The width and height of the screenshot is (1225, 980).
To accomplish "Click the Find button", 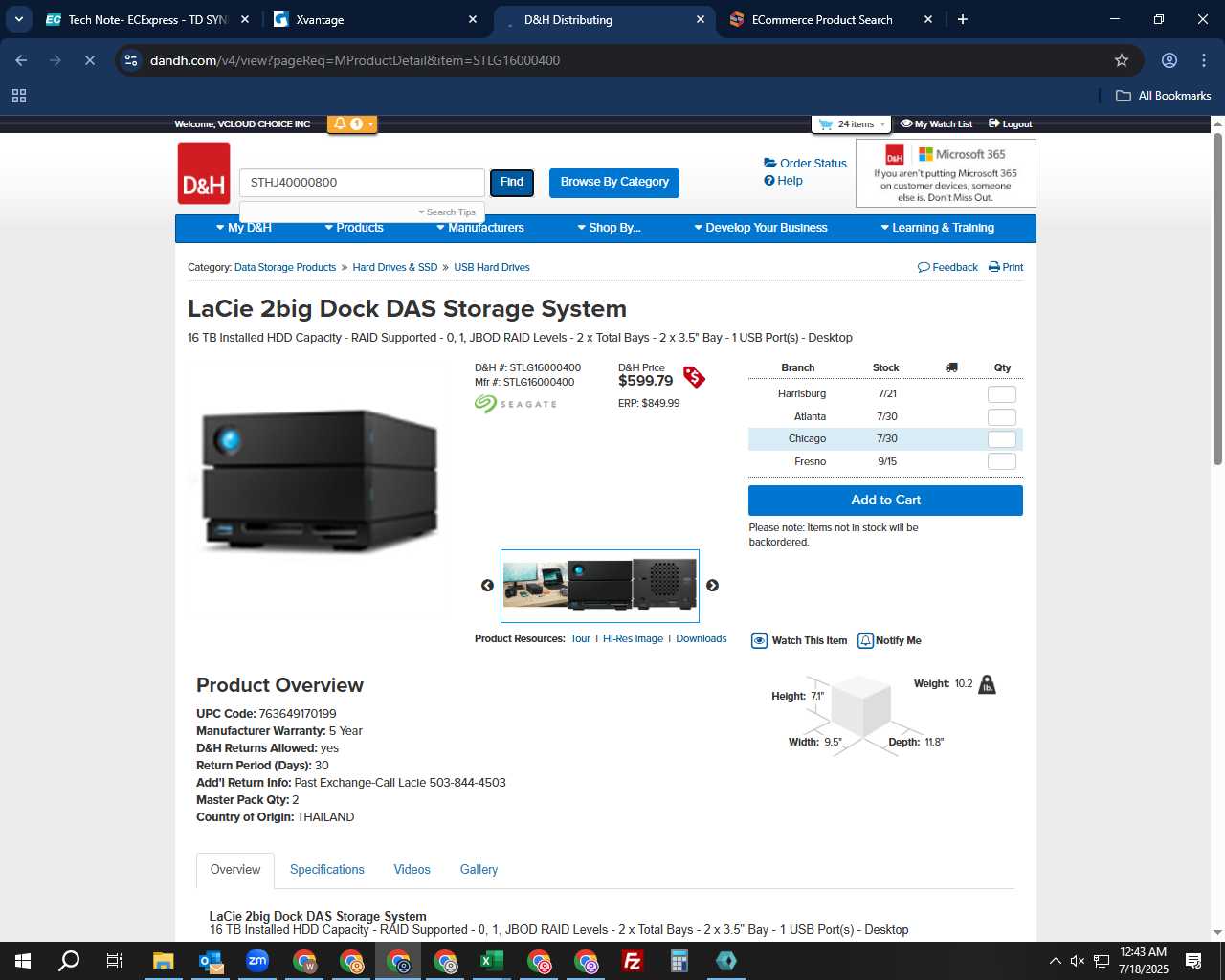I will (x=512, y=182).
